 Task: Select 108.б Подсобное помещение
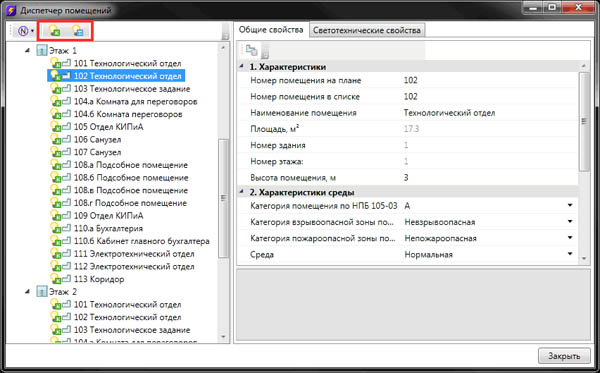[x=131, y=178]
